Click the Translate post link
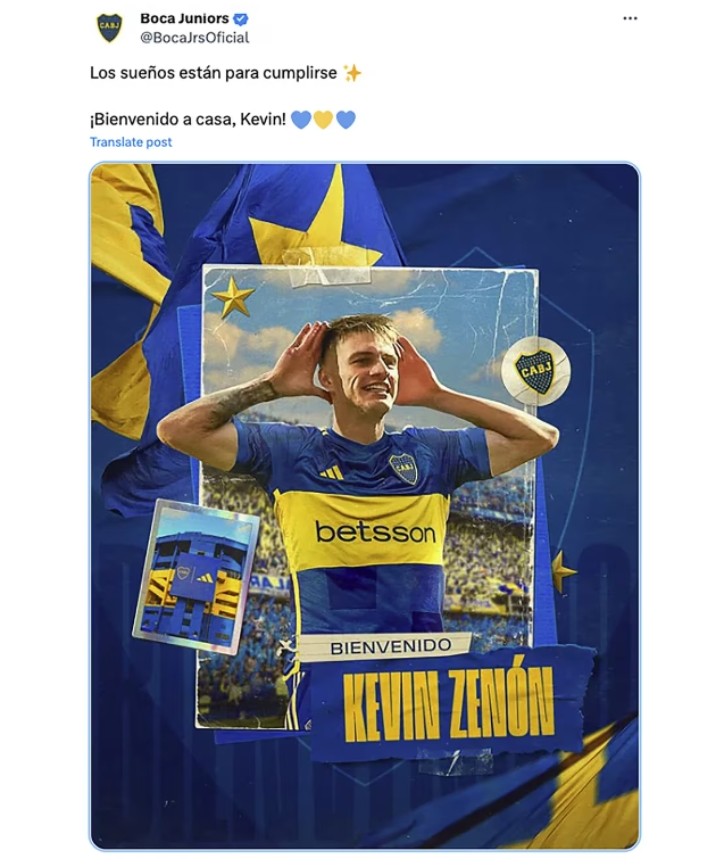This screenshot has width=720, height=868. [131, 142]
